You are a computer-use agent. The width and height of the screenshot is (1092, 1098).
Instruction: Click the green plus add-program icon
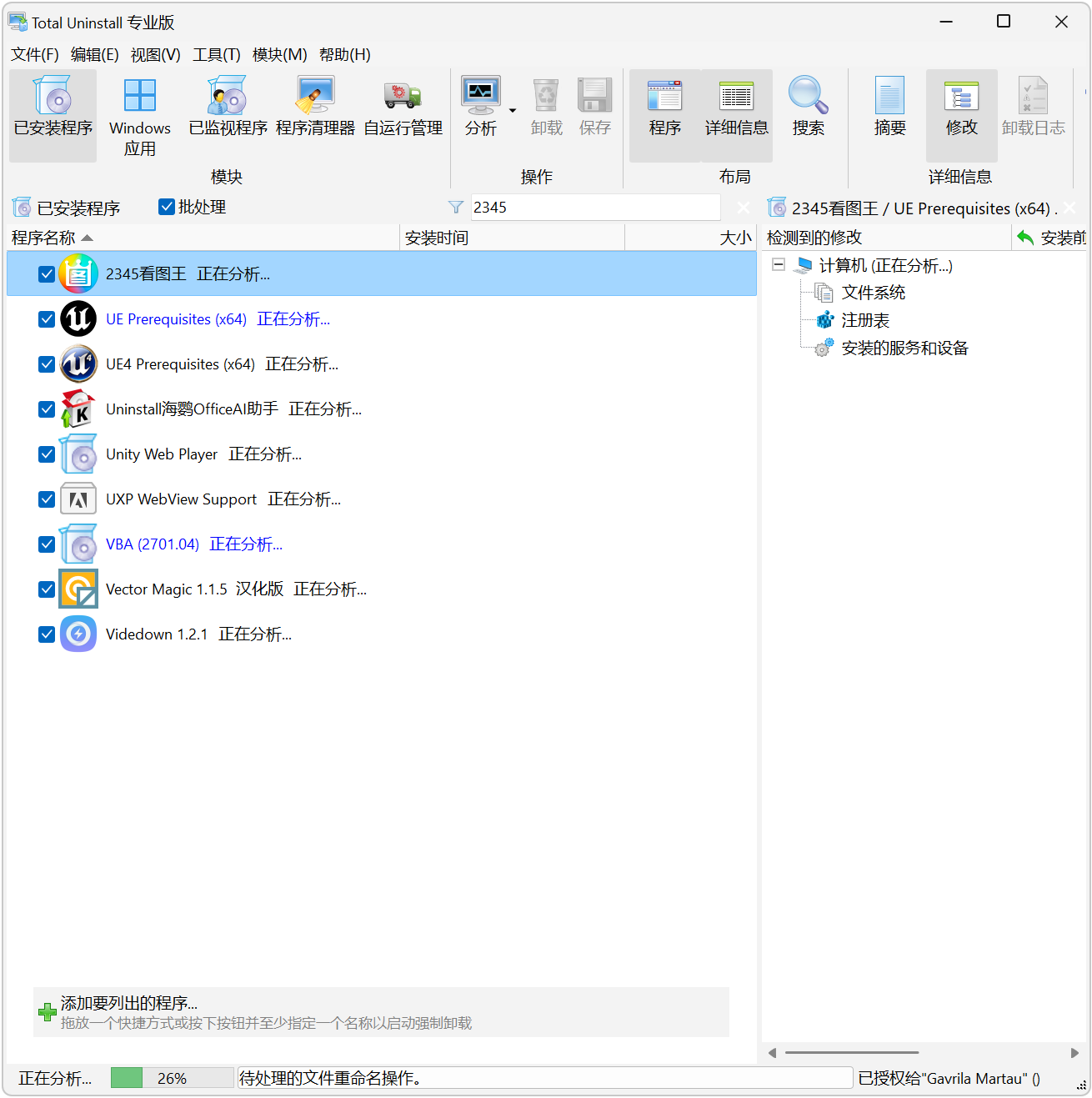click(x=48, y=1012)
